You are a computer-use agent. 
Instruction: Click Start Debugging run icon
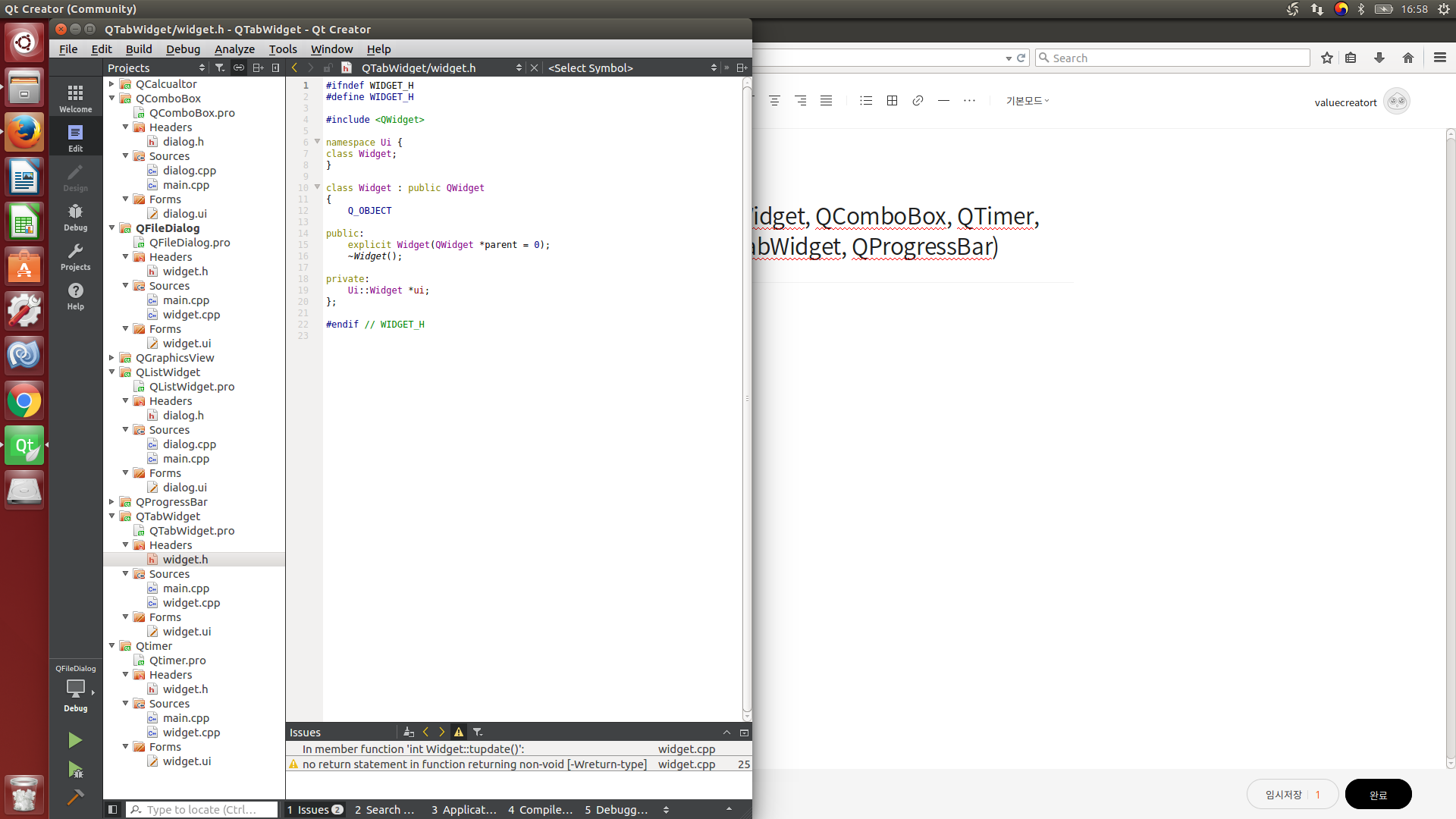74,770
